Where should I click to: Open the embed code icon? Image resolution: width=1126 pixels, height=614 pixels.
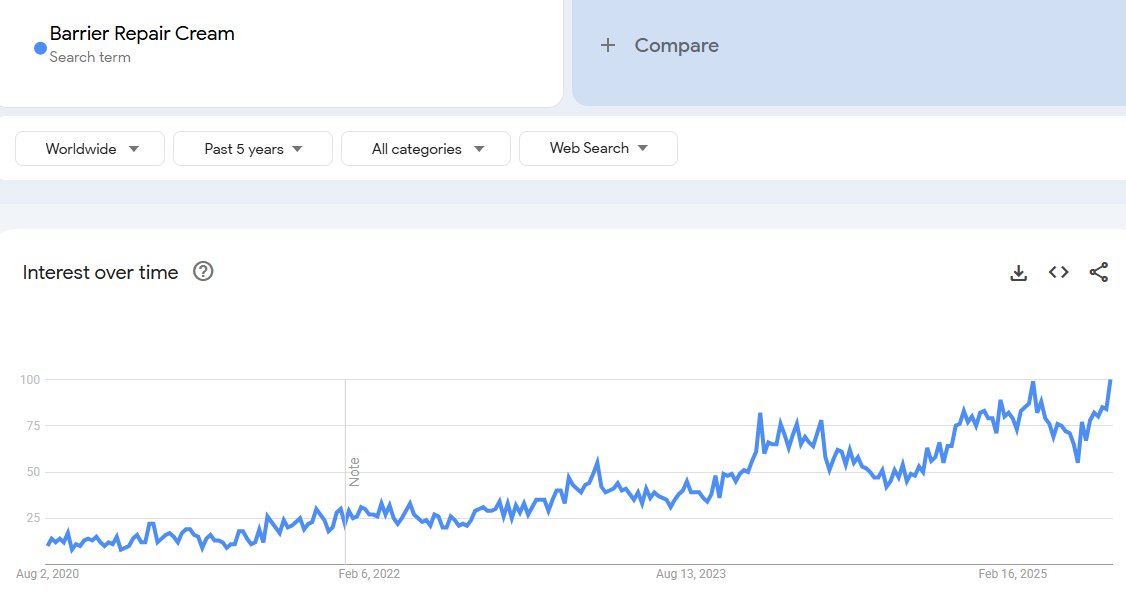pyautogui.click(x=1058, y=272)
